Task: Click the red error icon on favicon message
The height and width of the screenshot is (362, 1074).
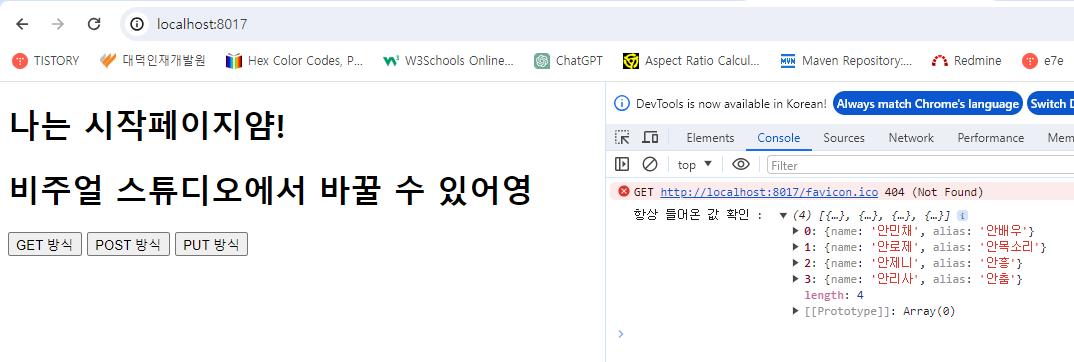Action: 623,192
